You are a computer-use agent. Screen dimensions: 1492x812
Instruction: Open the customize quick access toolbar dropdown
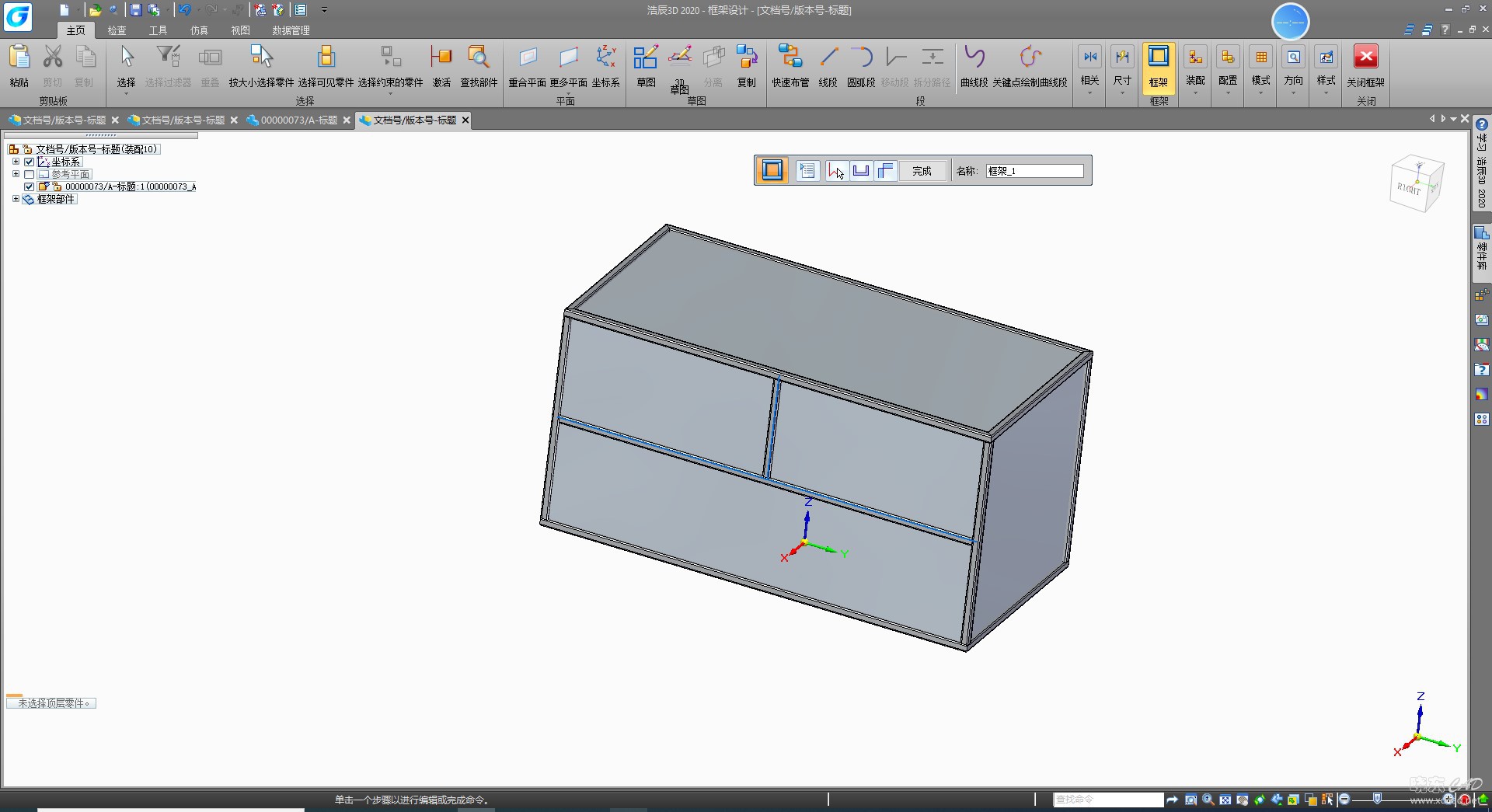click(x=324, y=10)
